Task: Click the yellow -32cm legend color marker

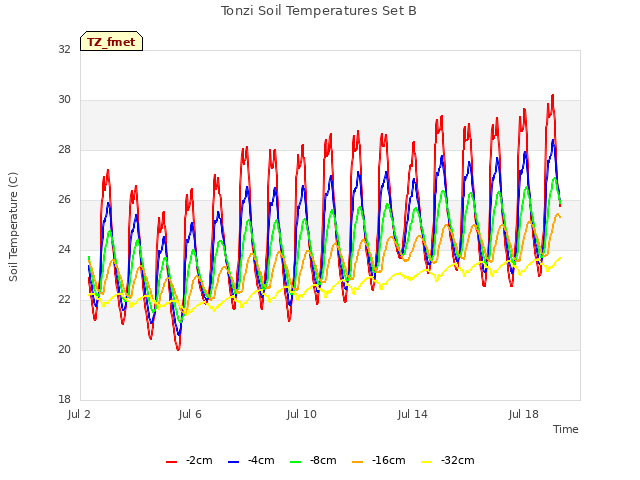Action: coord(427,462)
